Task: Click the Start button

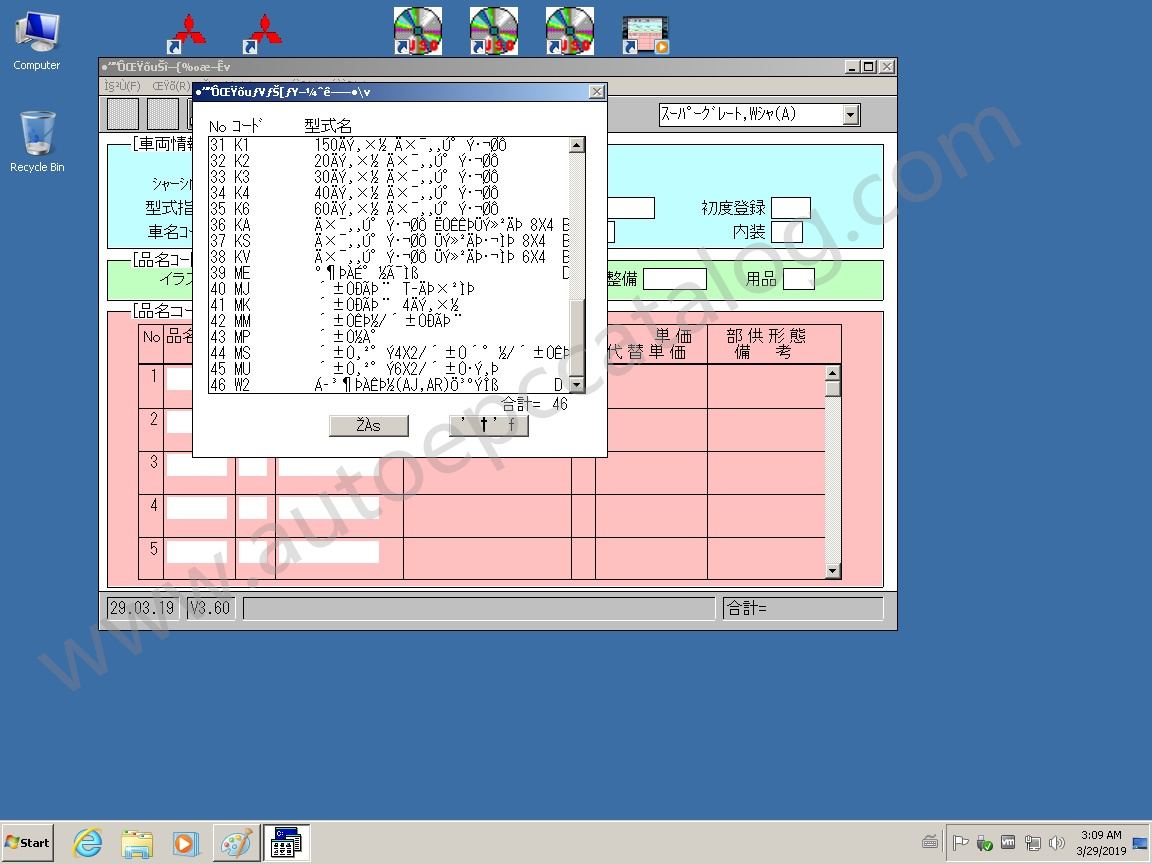Action: pyautogui.click(x=28, y=843)
